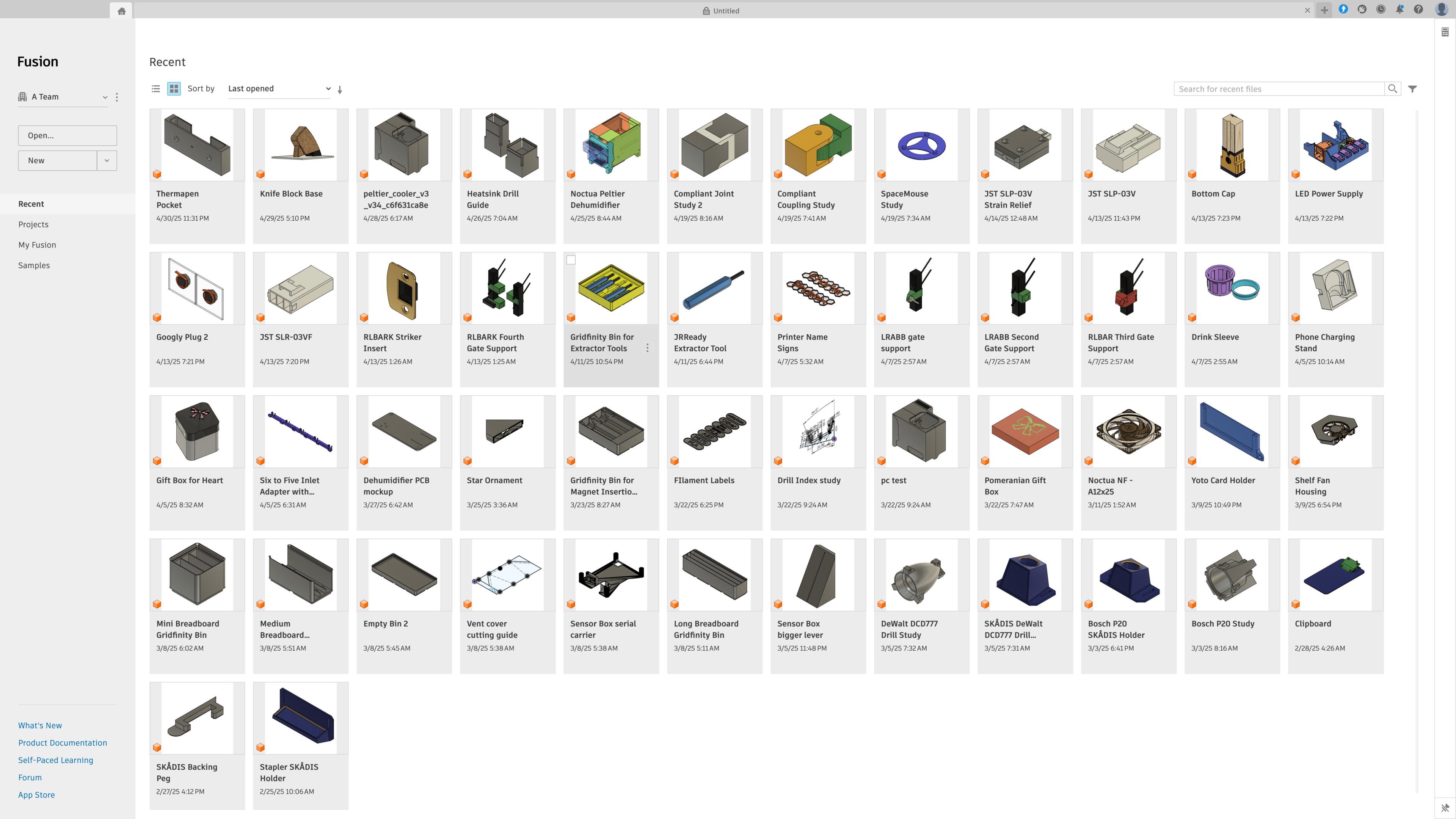This screenshot has height=819, width=1456.
Task: Click design icon on Gift Box for Heart card
Action: (x=157, y=461)
